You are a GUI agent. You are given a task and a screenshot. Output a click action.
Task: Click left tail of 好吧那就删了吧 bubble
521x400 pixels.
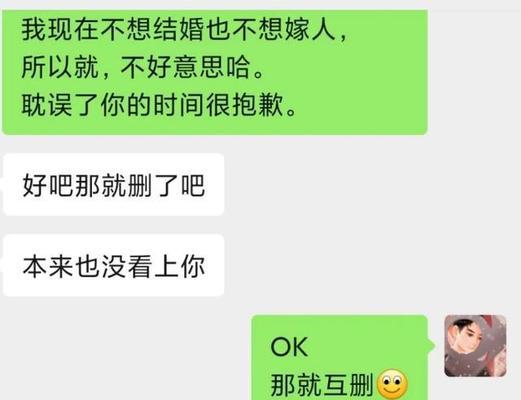[2, 184]
